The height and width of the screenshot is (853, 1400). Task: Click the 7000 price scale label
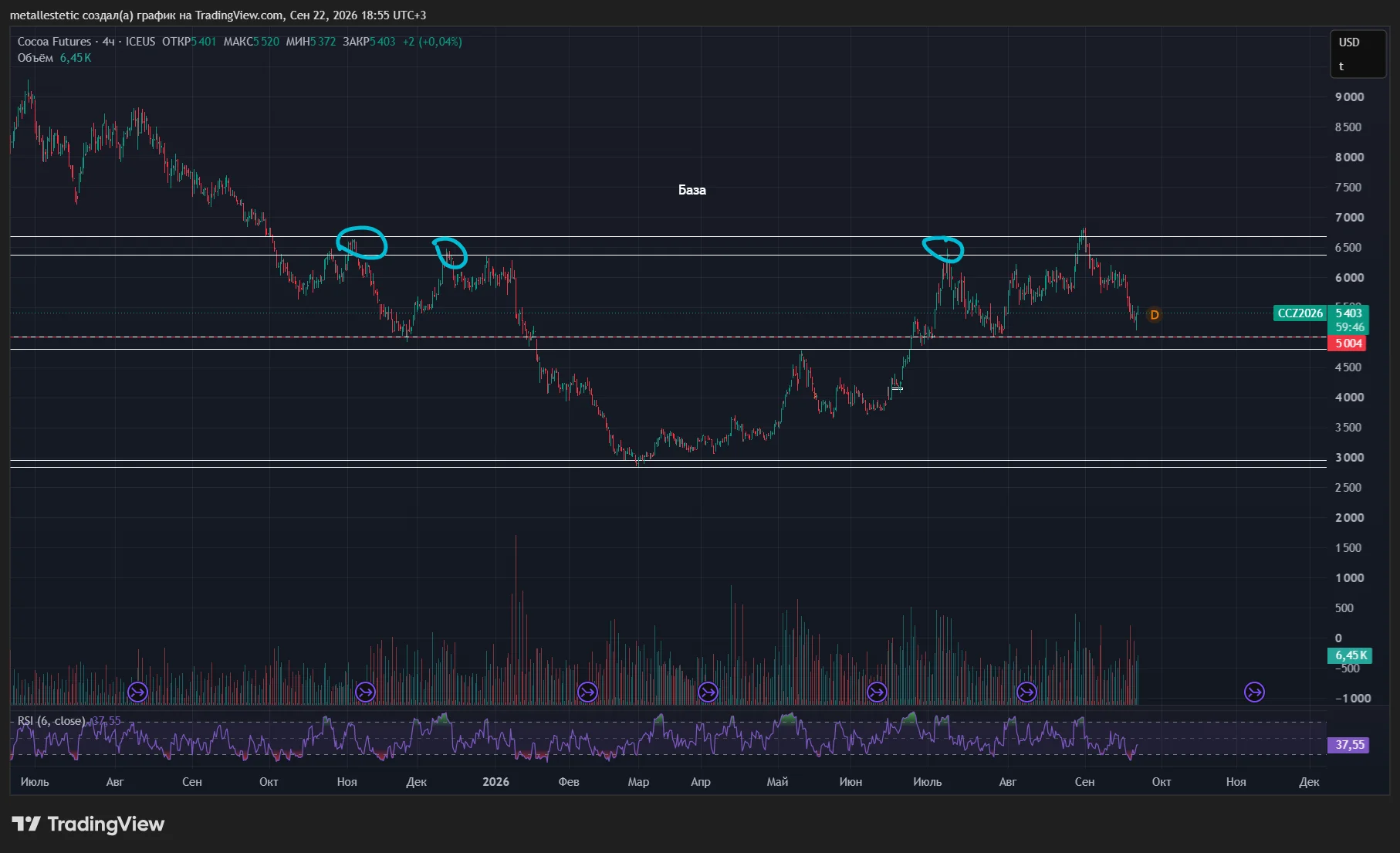[x=1350, y=218]
